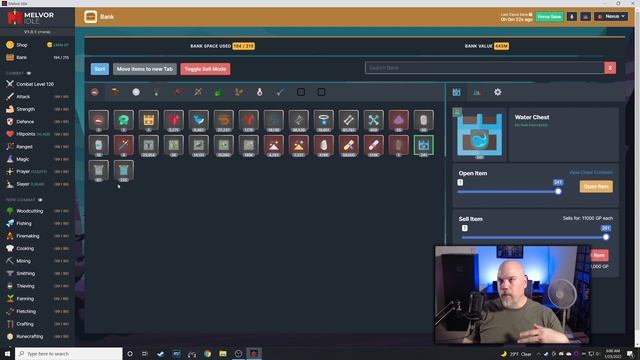Toggle Combat section visibility eye

point(29,73)
